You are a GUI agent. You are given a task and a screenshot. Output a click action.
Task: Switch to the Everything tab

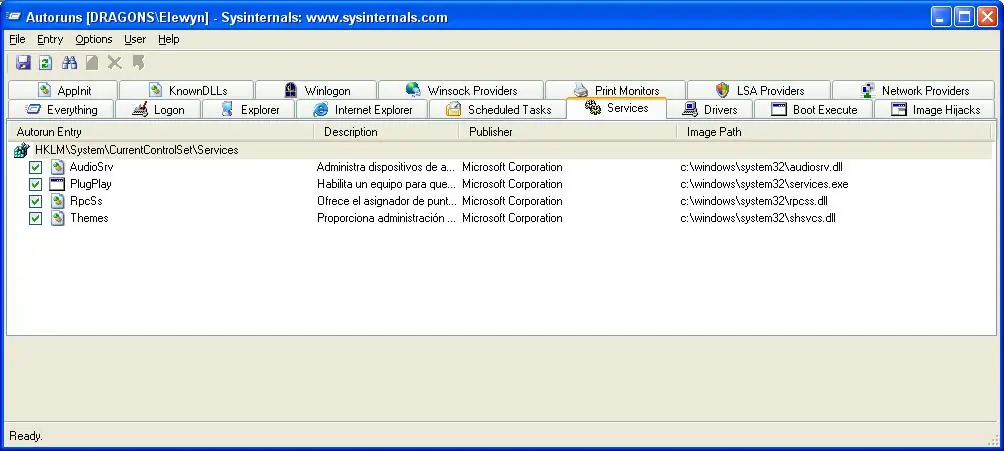[x=61, y=110]
